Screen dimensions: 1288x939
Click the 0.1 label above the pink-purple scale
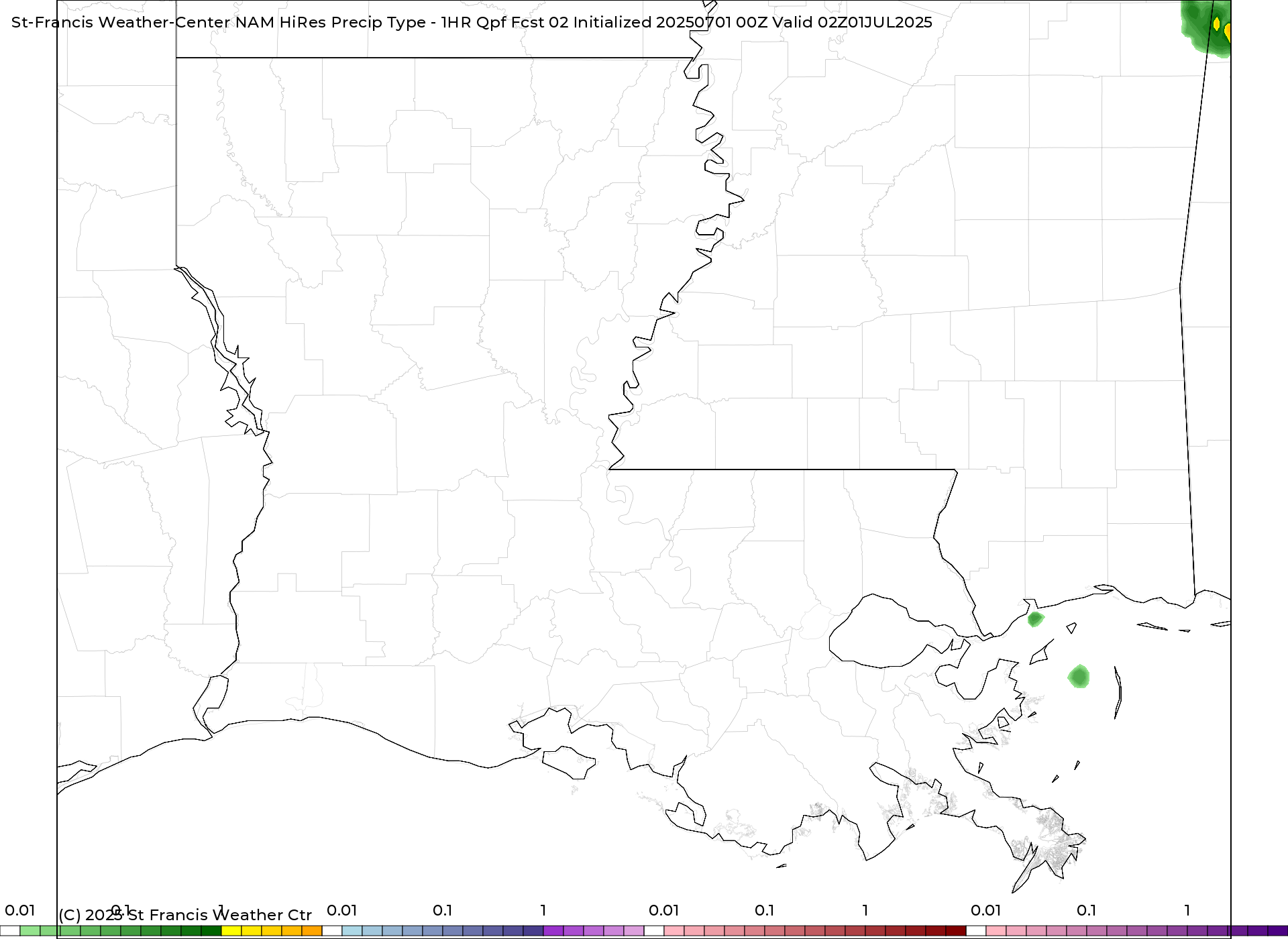click(x=1086, y=910)
